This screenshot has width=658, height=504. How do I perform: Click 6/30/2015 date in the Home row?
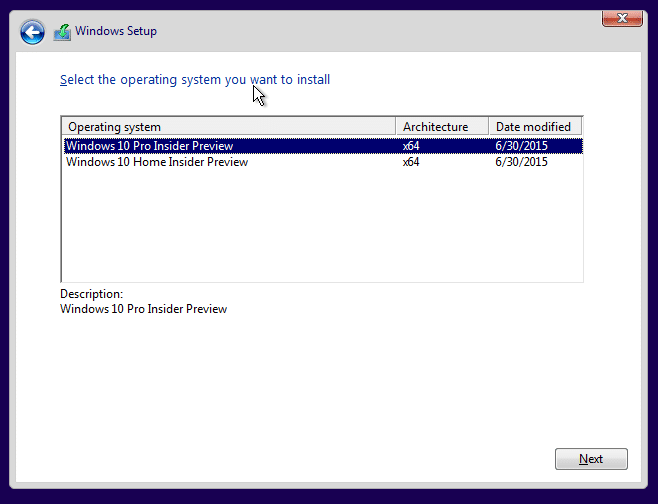[521, 162]
